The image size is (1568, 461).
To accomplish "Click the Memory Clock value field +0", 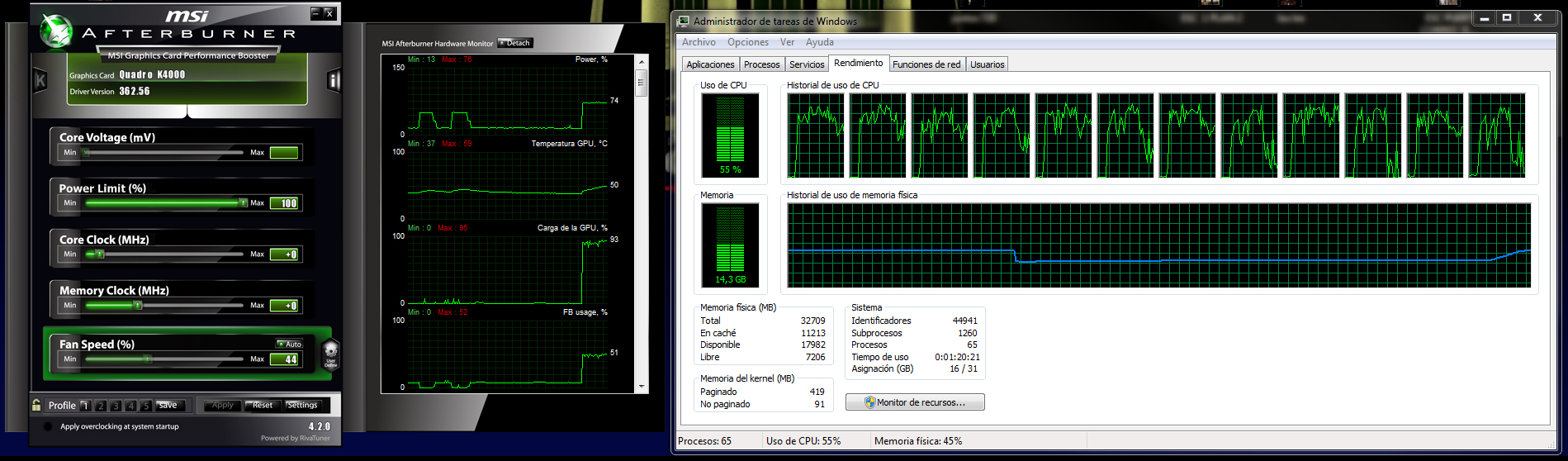I will [284, 306].
